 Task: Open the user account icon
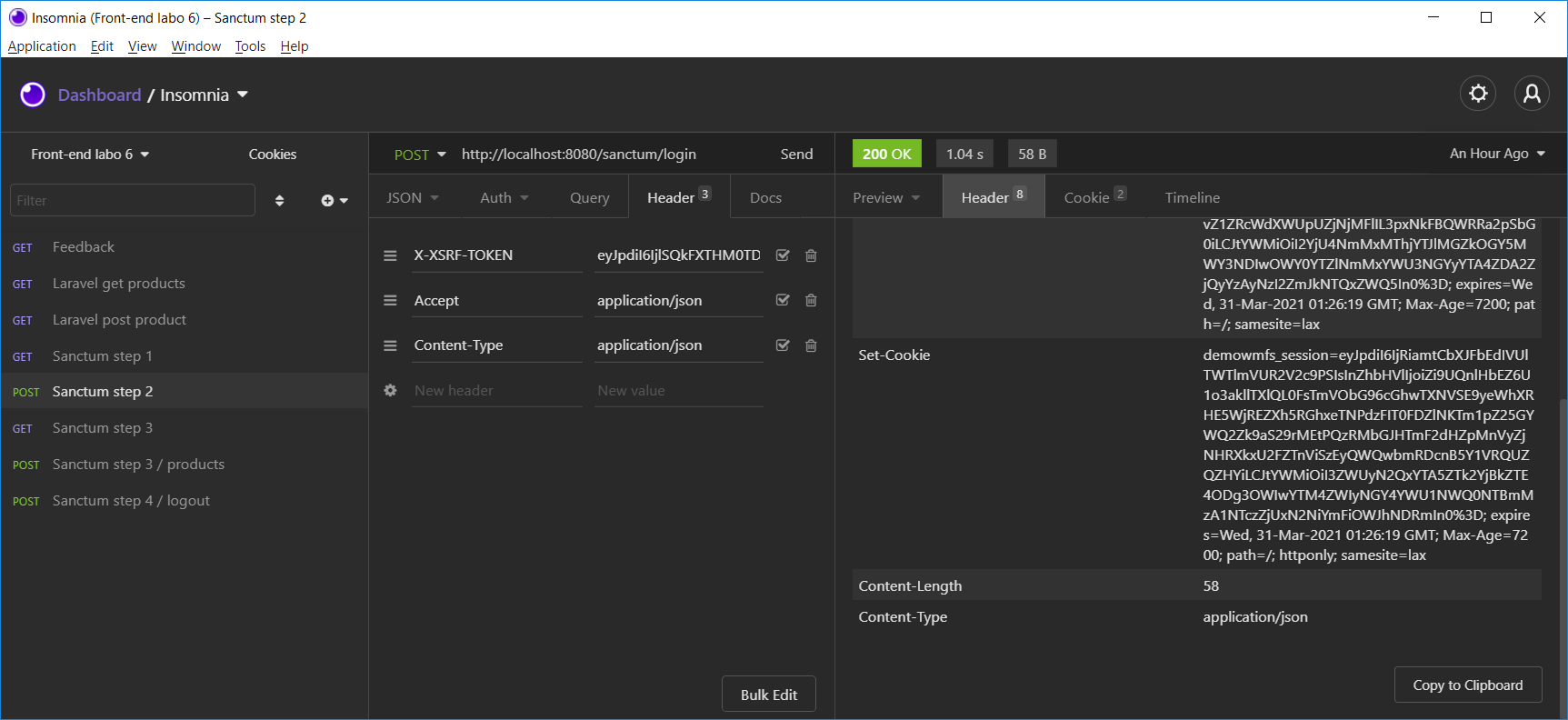1532,94
